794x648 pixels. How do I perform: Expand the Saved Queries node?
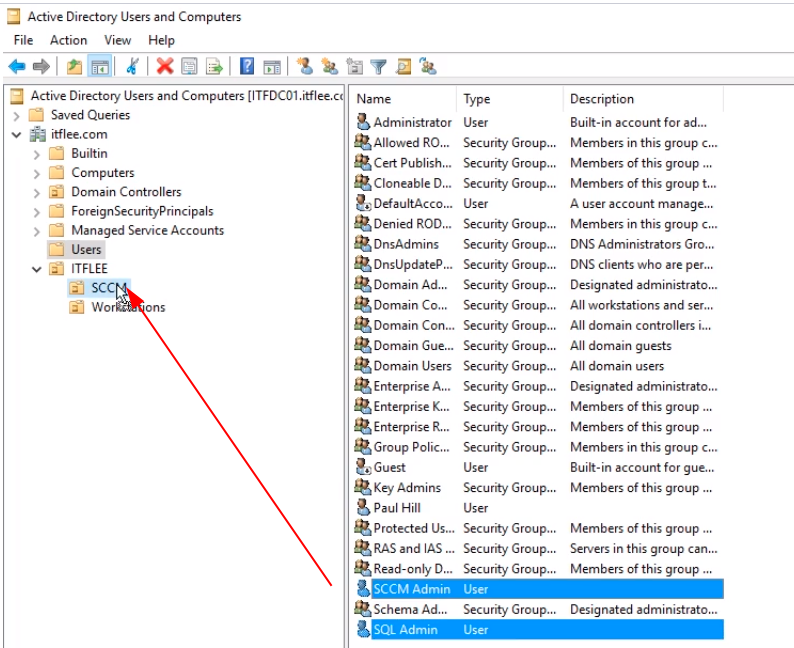pos(17,115)
